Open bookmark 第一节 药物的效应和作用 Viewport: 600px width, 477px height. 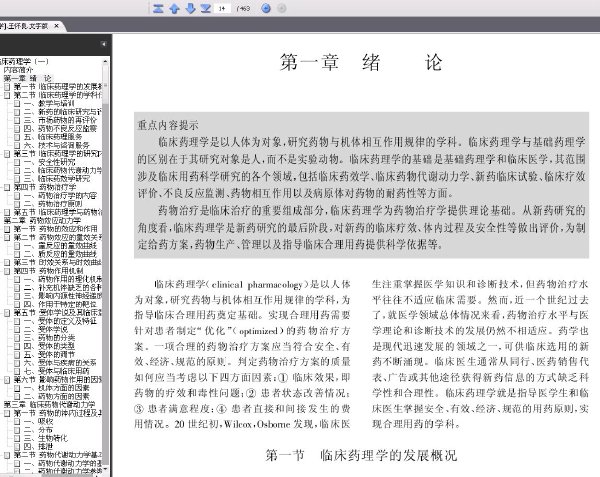click(x=56, y=229)
